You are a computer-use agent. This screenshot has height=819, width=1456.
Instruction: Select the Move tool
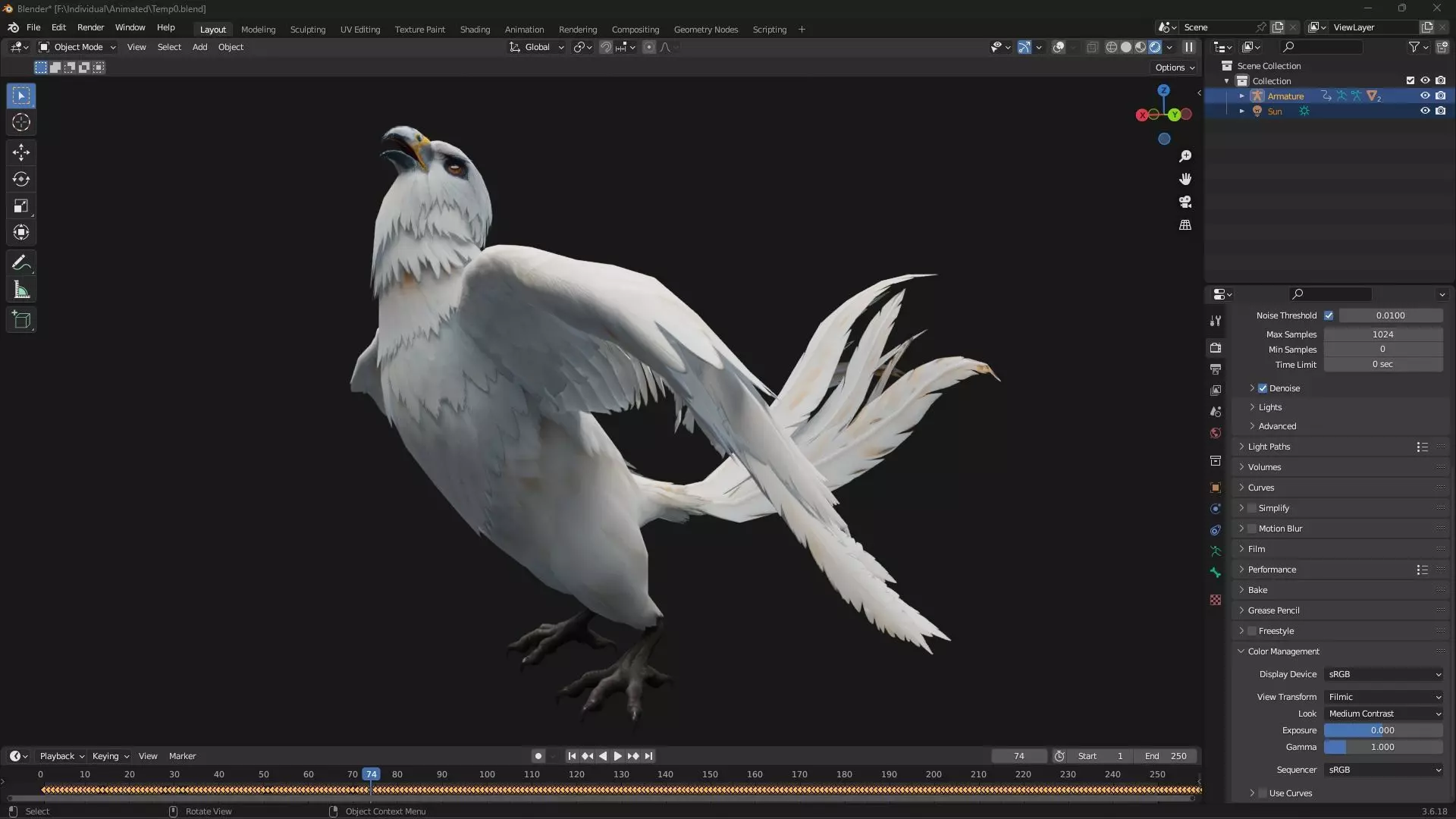(x=21, y=152)
